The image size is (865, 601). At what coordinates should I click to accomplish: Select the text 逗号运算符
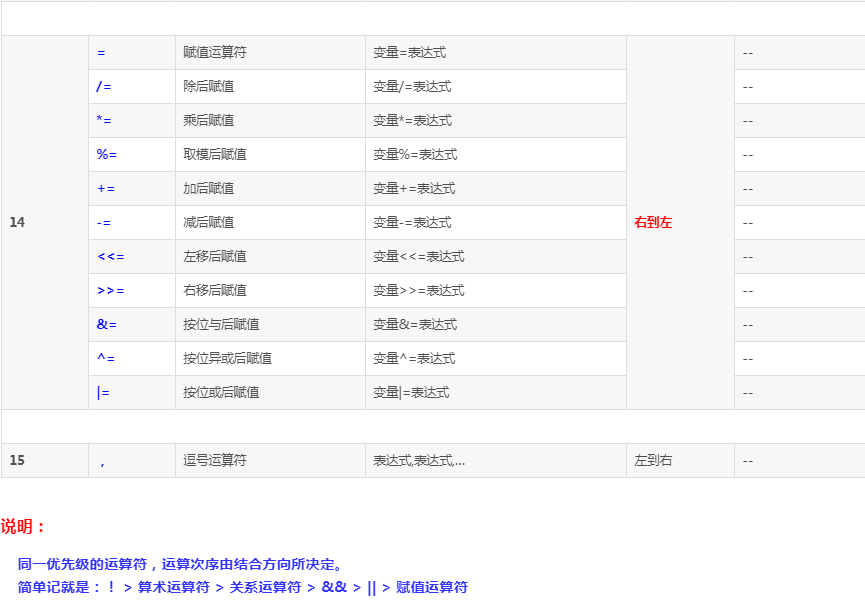(215, 460)
